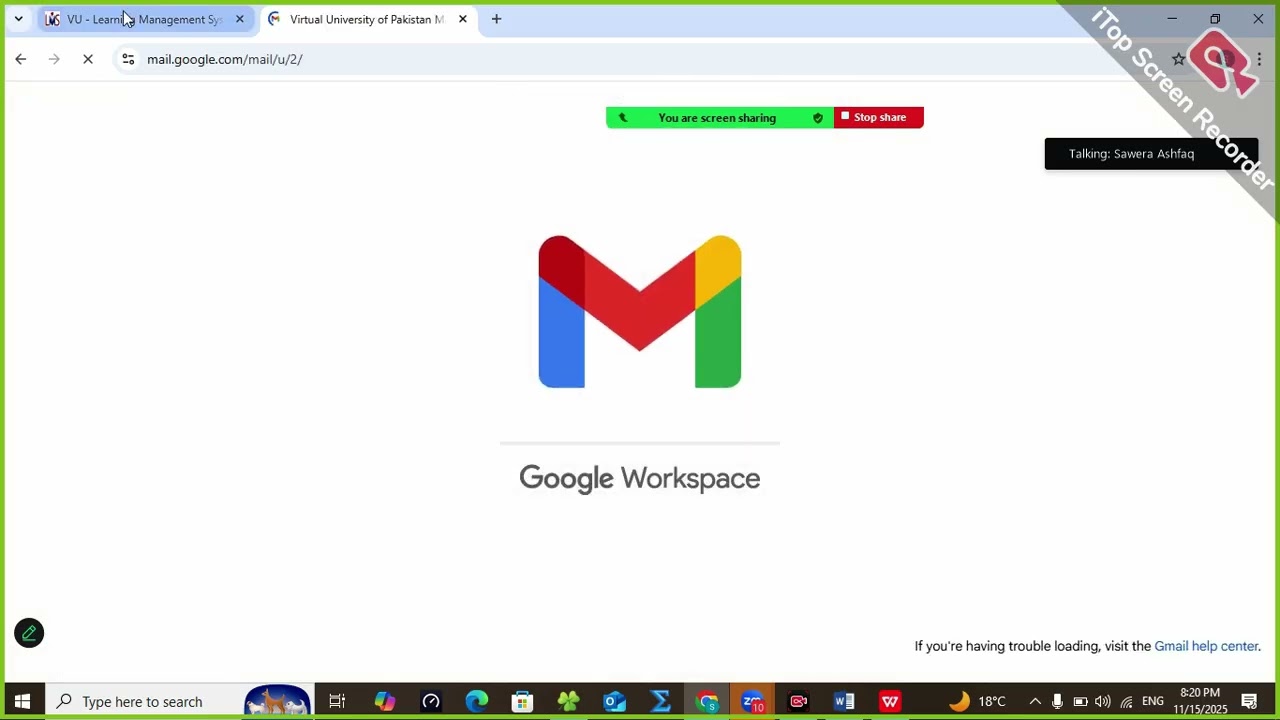Bookmark this page with the star icon
The image size is (1280, 720).
pos(1178,59)
